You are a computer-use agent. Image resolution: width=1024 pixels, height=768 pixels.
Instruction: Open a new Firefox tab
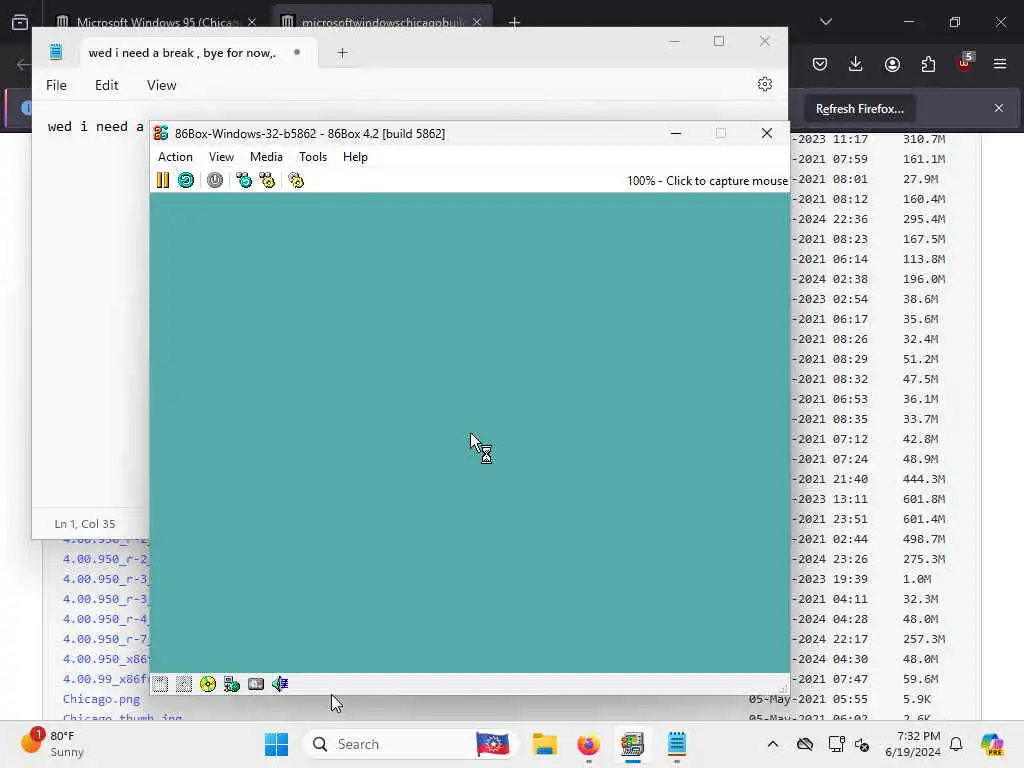point(514,22)
